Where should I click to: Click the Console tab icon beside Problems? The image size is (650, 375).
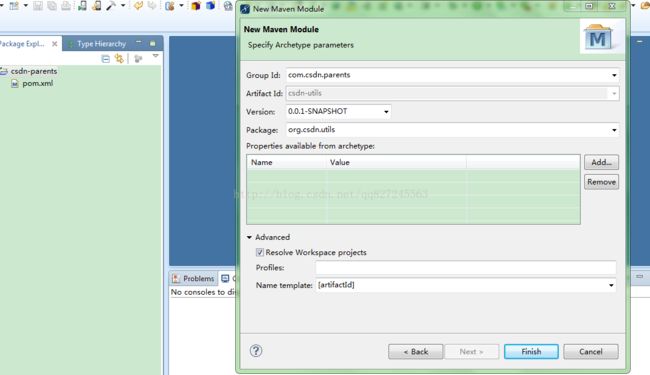pyautogui.click(x=225, y=278)
